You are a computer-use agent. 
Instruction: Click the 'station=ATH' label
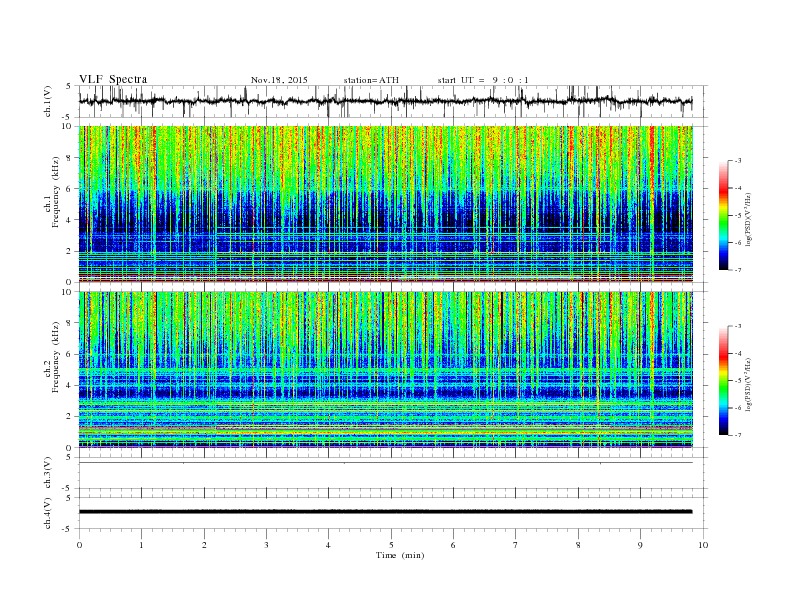(371, 80)
